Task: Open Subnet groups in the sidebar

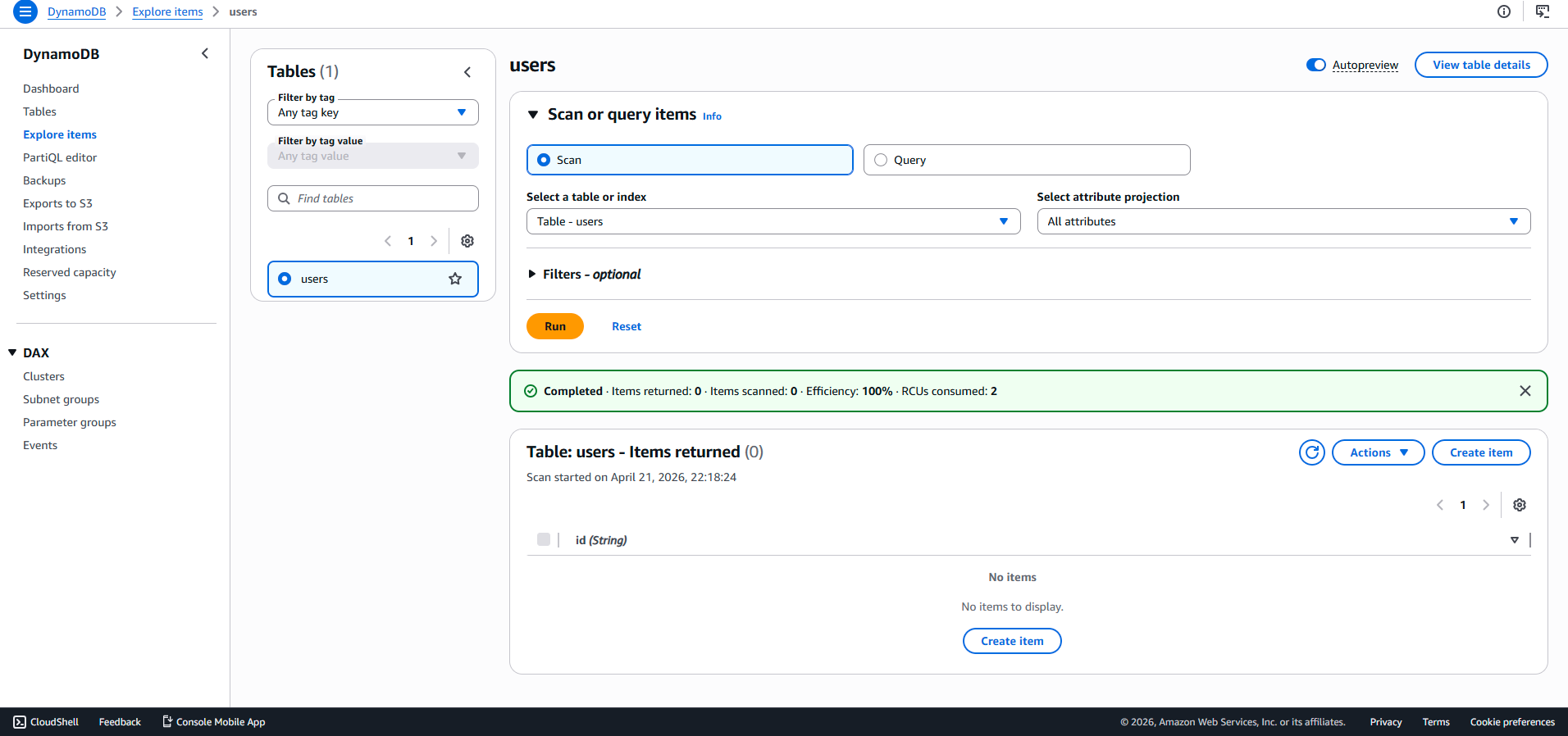Action: [x=61, y=399]
